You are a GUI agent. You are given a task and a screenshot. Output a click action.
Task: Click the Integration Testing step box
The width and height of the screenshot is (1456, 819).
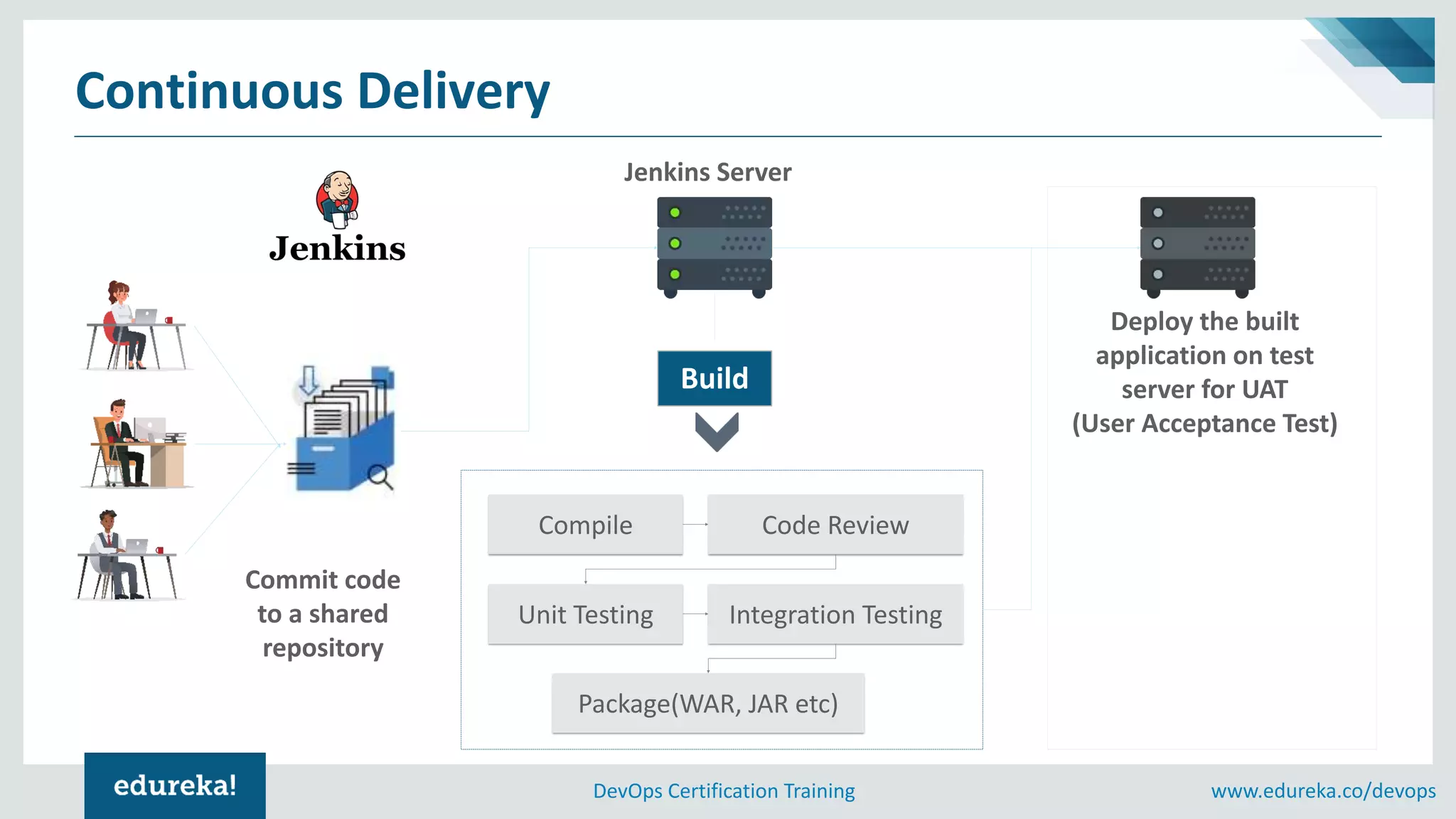(835, 614)
